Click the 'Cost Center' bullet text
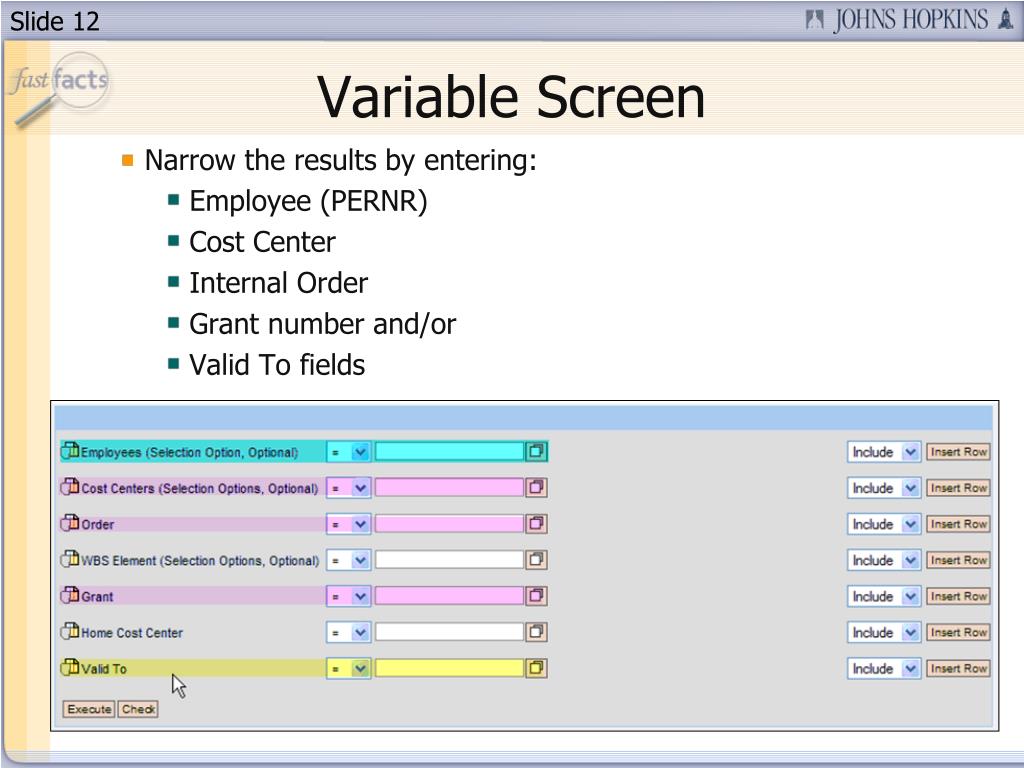This screenshot has height=768, width=1024. 263,242
